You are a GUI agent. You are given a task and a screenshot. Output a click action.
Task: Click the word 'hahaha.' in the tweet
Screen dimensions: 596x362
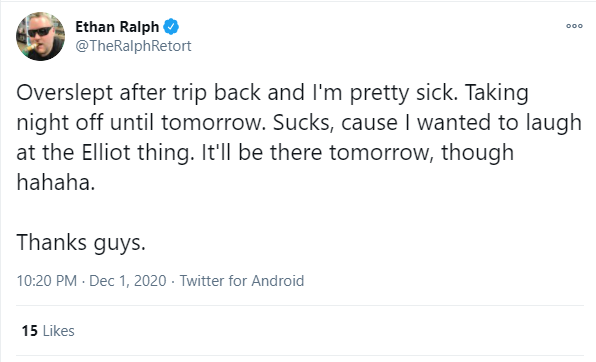click(x=55, y=182)
